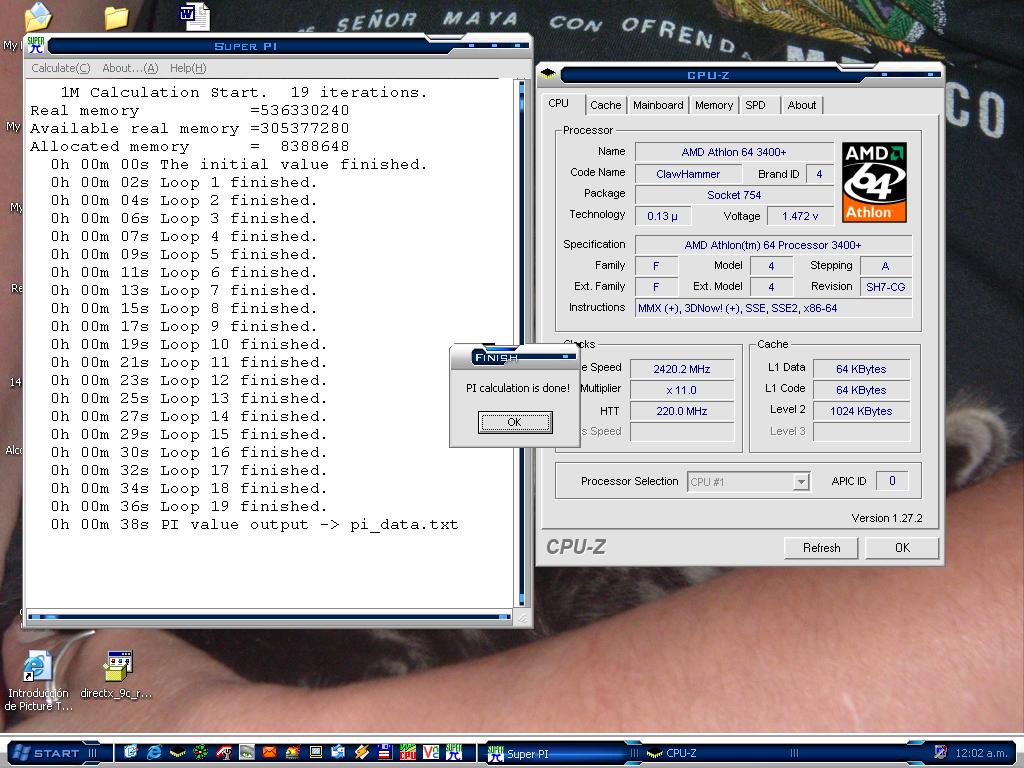Click the 'PI value output -> pi_data.txt' line

(255, 524)
